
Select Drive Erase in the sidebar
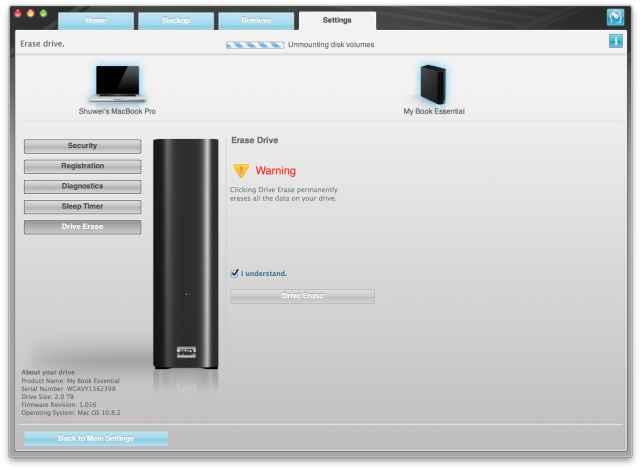[82, 227]
